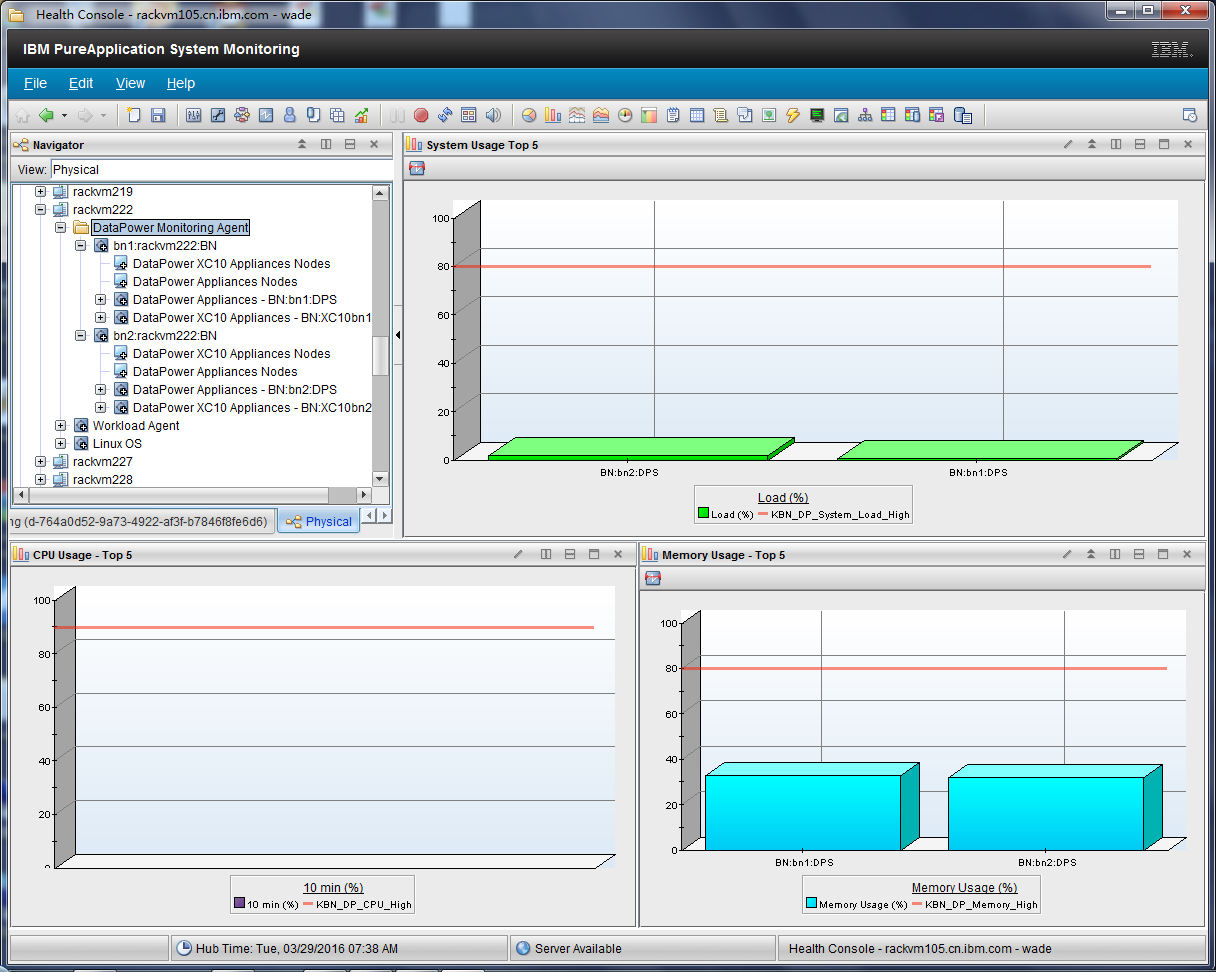Open the Edit menu
Image resolution: width=1216 pixels, height=972 pixels.
pyautogui.click(x=81, y=84)
